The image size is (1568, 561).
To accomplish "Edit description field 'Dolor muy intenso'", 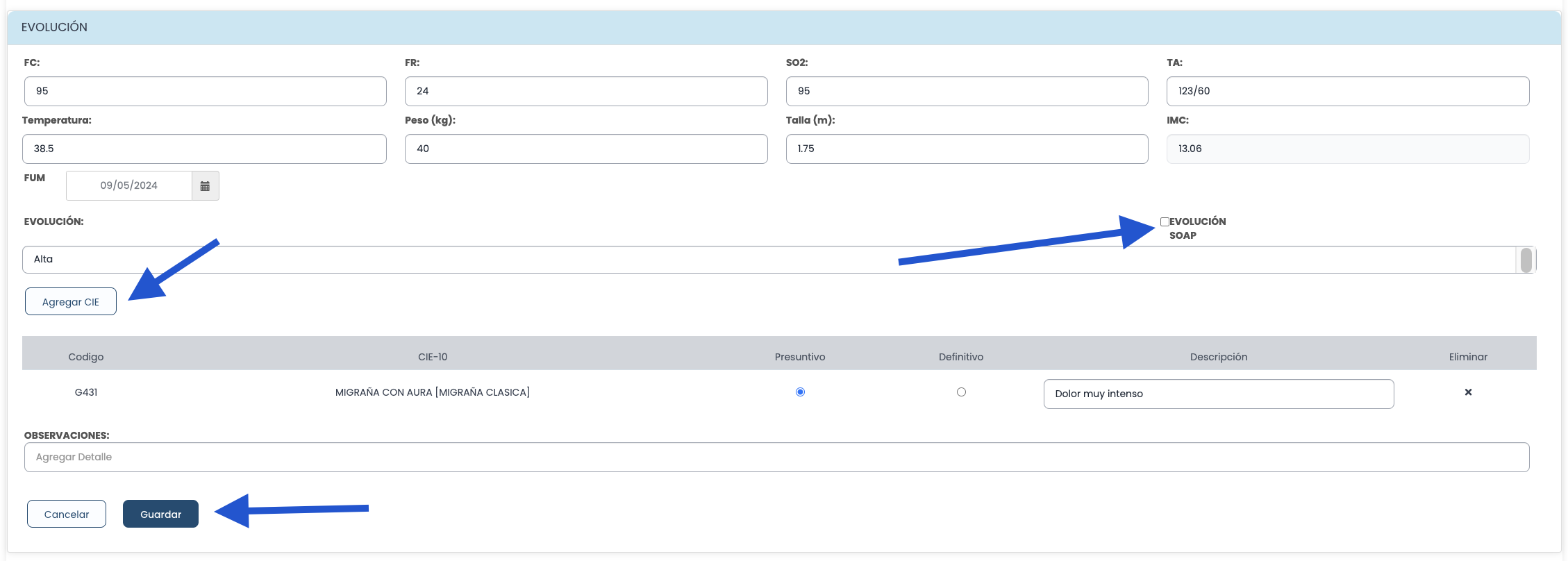I will point(1219,394).
